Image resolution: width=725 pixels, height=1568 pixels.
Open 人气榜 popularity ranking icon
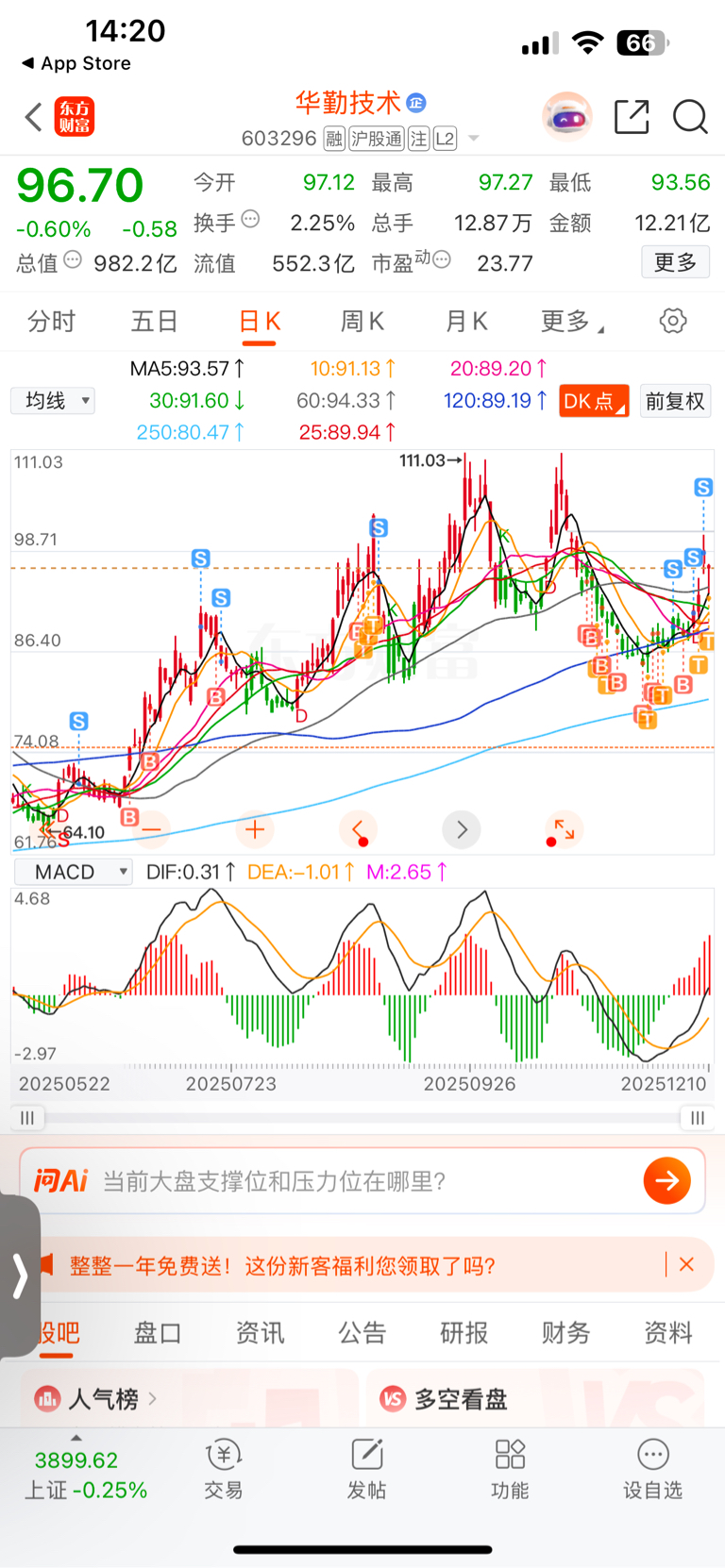pyautogui.click(x=47, y=1398)
